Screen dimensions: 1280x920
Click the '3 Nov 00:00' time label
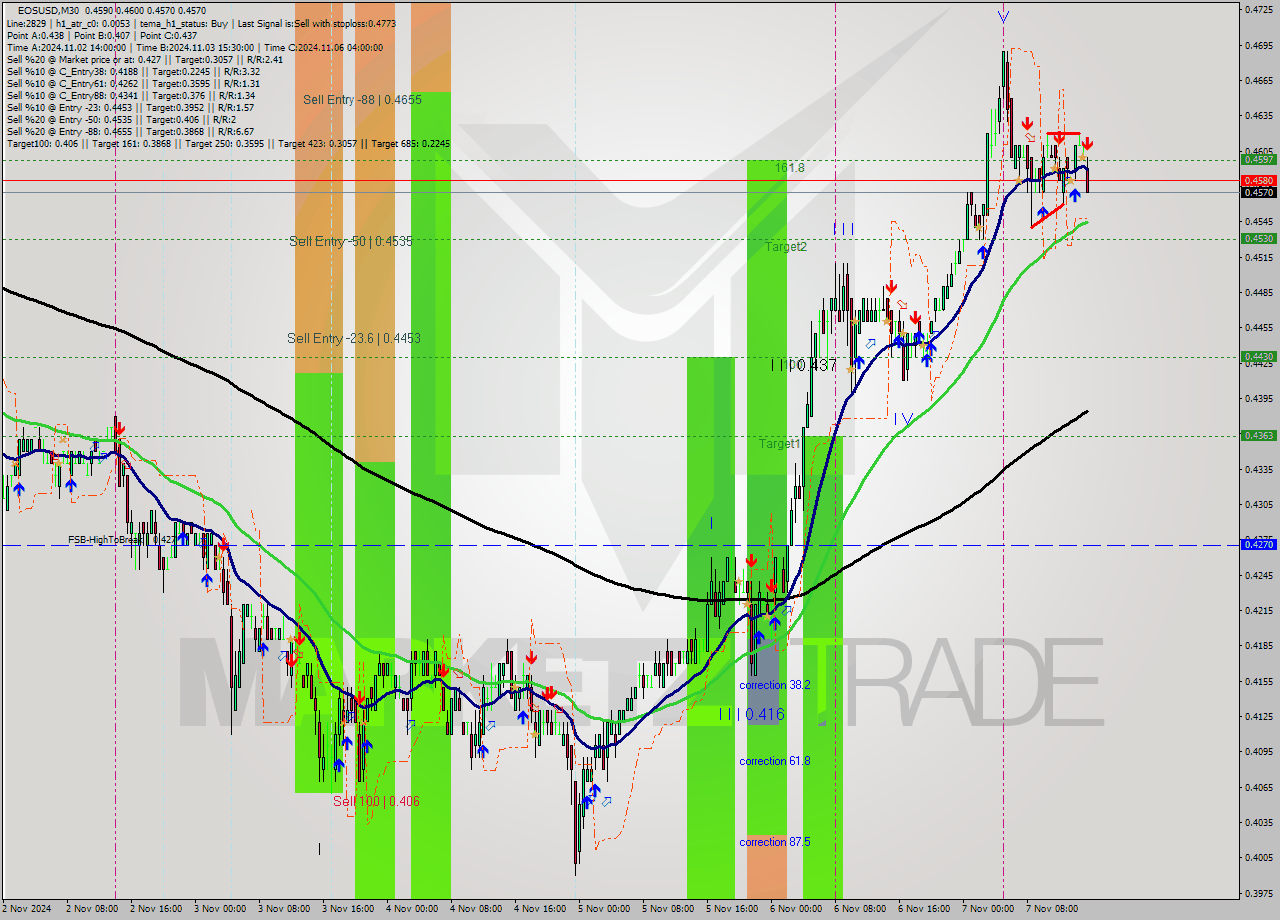click(x=220, y=909)
